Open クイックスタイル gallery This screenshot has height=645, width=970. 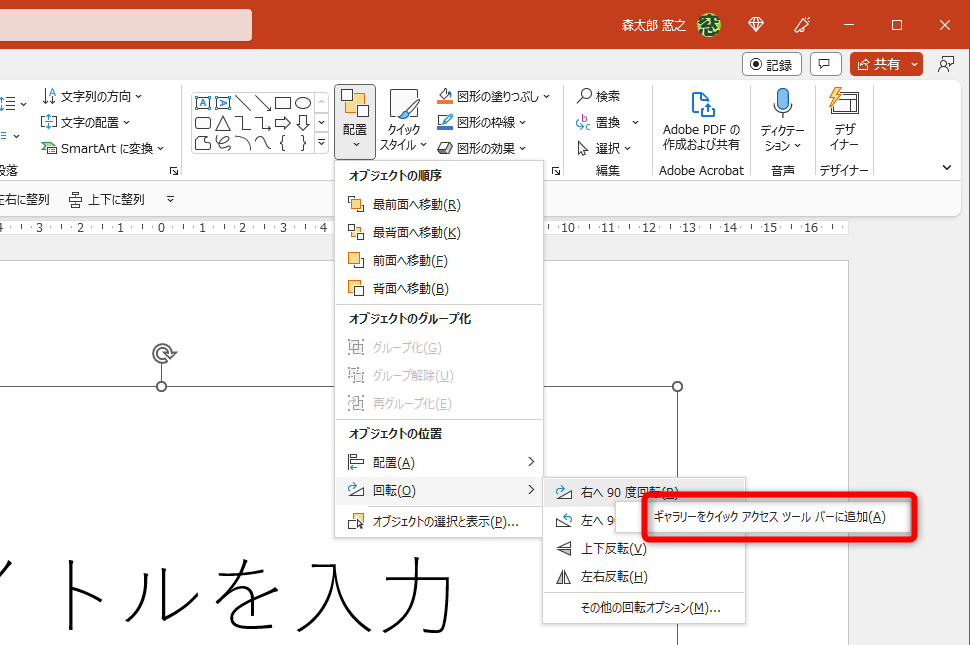click(x=403, y=121)
